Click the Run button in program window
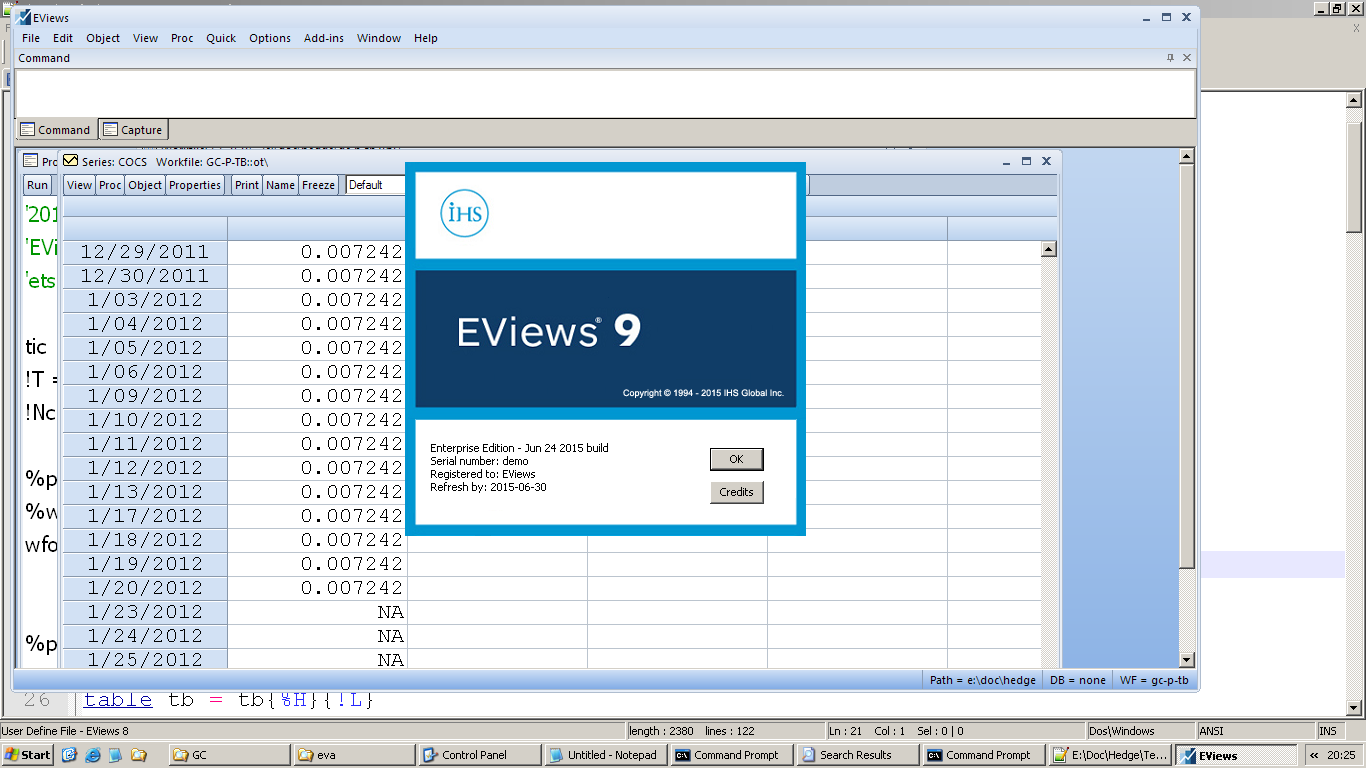The image size is (1366, 768). tap(37, 185)
